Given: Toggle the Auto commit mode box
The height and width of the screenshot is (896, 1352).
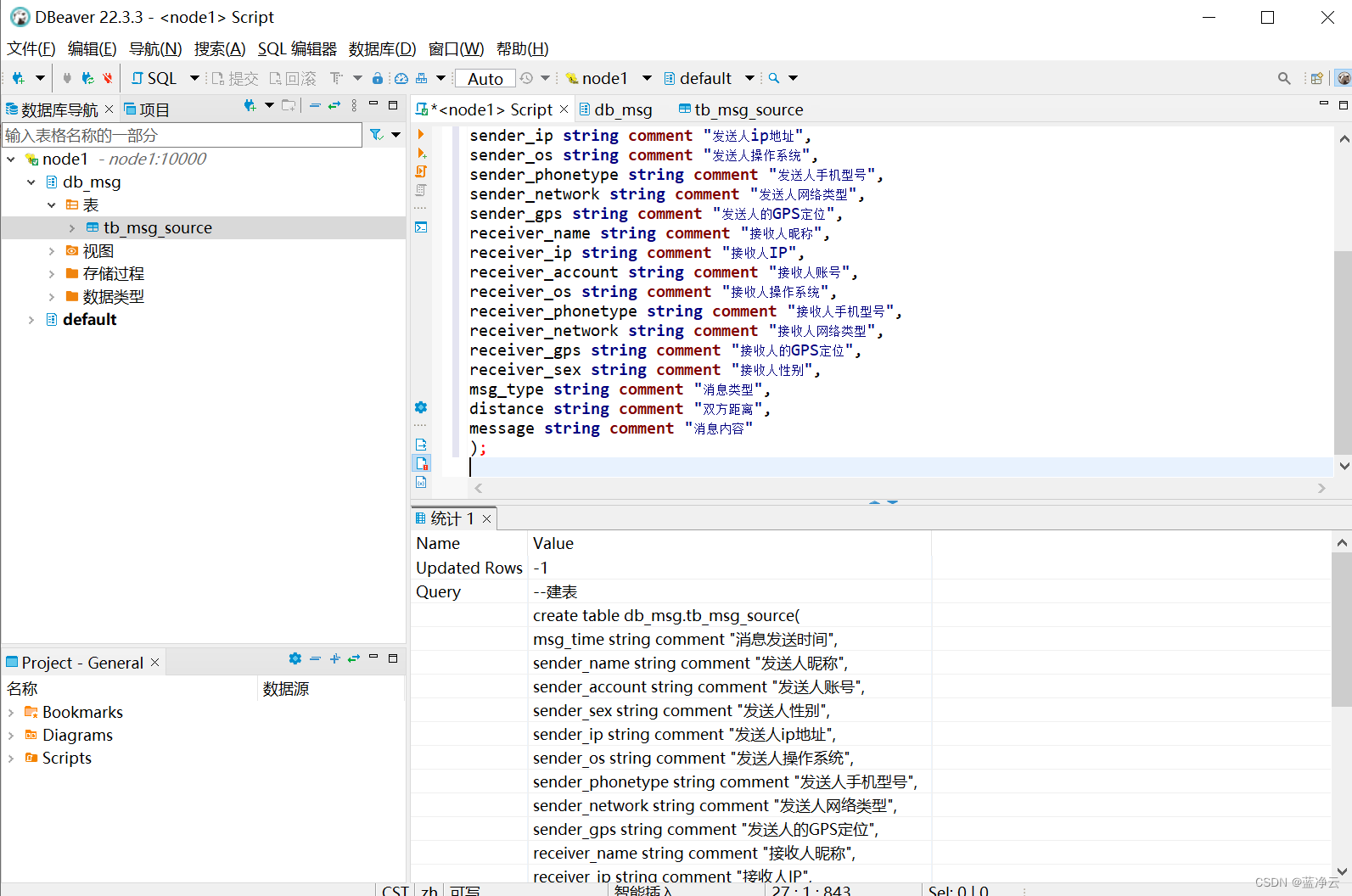Looking at the screenshot, I should tap(485, 78).
